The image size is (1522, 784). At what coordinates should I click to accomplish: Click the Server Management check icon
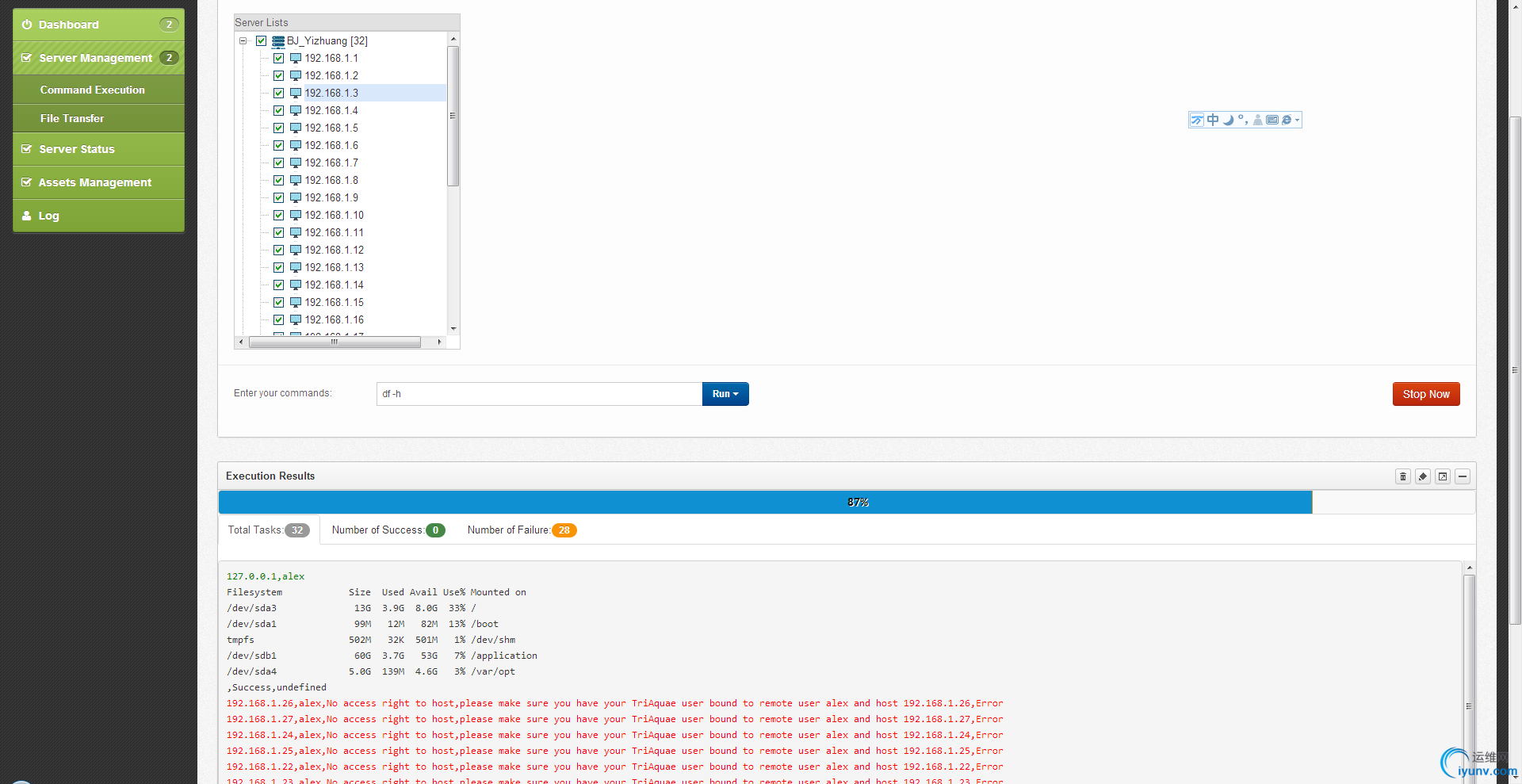[x=27, y=58]
